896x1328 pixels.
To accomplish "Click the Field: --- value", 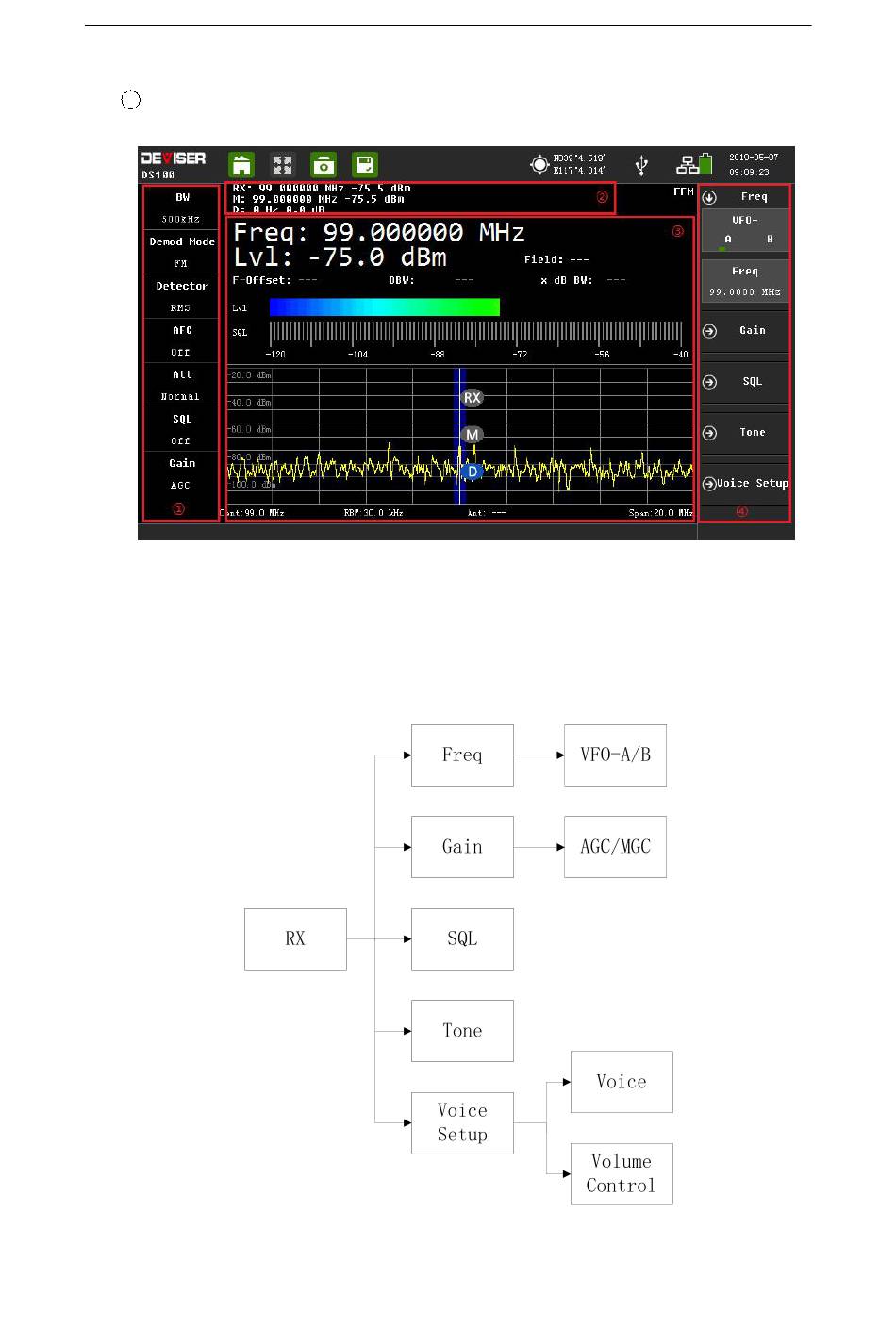I will 556,259.
